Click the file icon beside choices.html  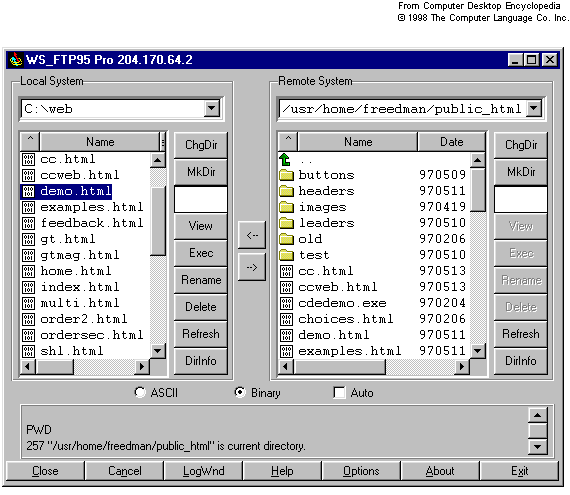pos(286,319)
